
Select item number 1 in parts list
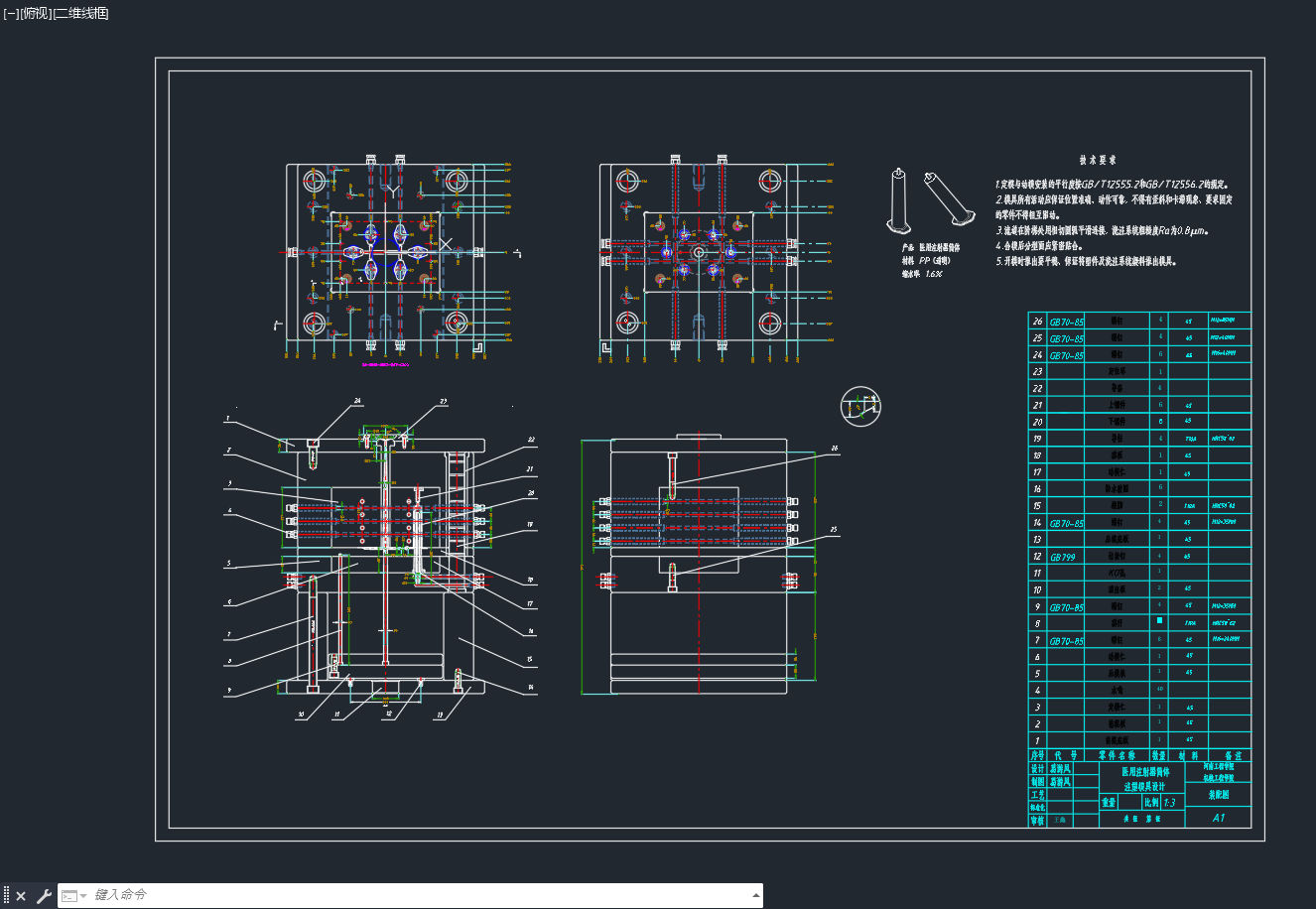click(1038, 741)
